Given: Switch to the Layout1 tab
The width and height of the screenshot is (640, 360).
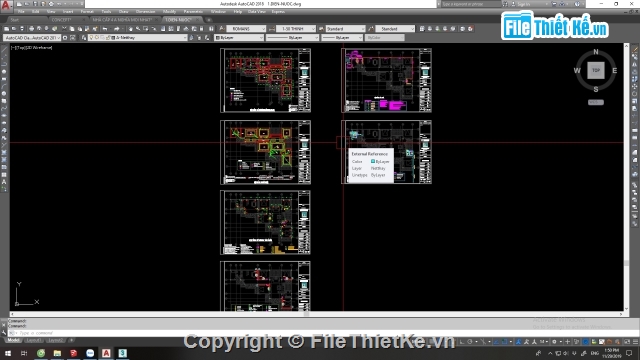Looking at the screenshot, I should 33,340.
